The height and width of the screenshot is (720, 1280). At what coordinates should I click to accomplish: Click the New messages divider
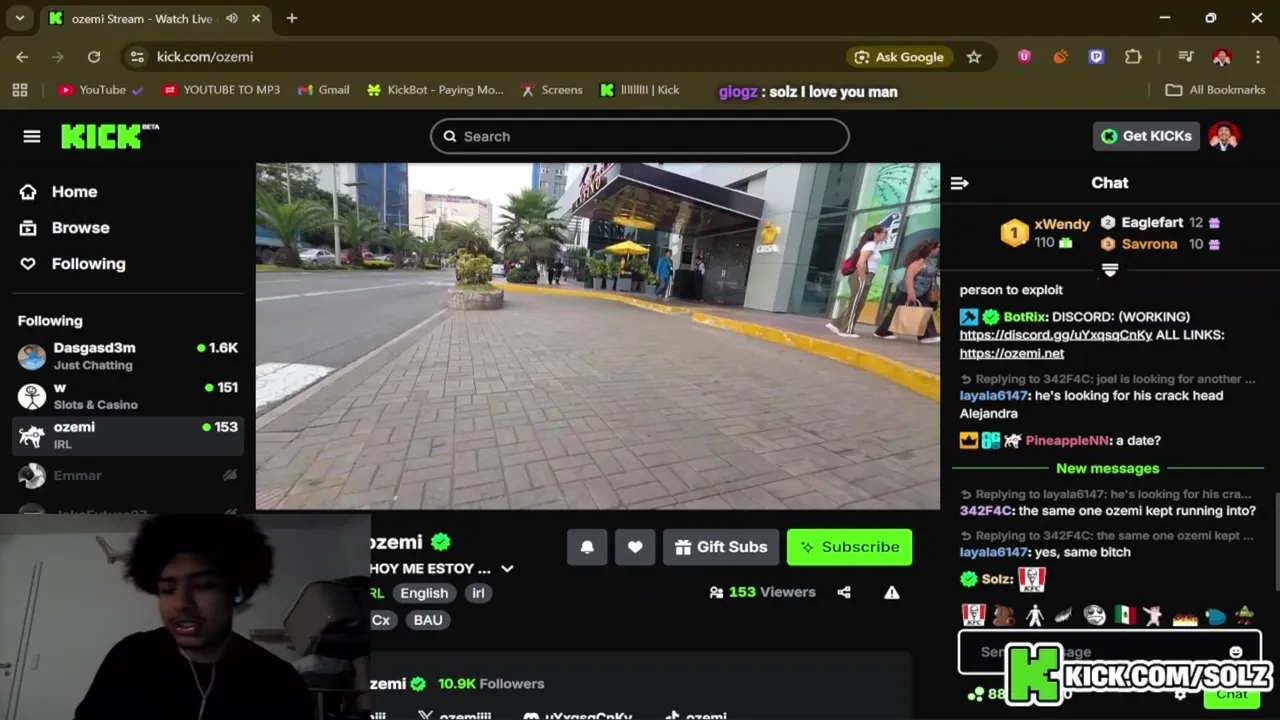pyautogui.click(x=1108, y=468)
